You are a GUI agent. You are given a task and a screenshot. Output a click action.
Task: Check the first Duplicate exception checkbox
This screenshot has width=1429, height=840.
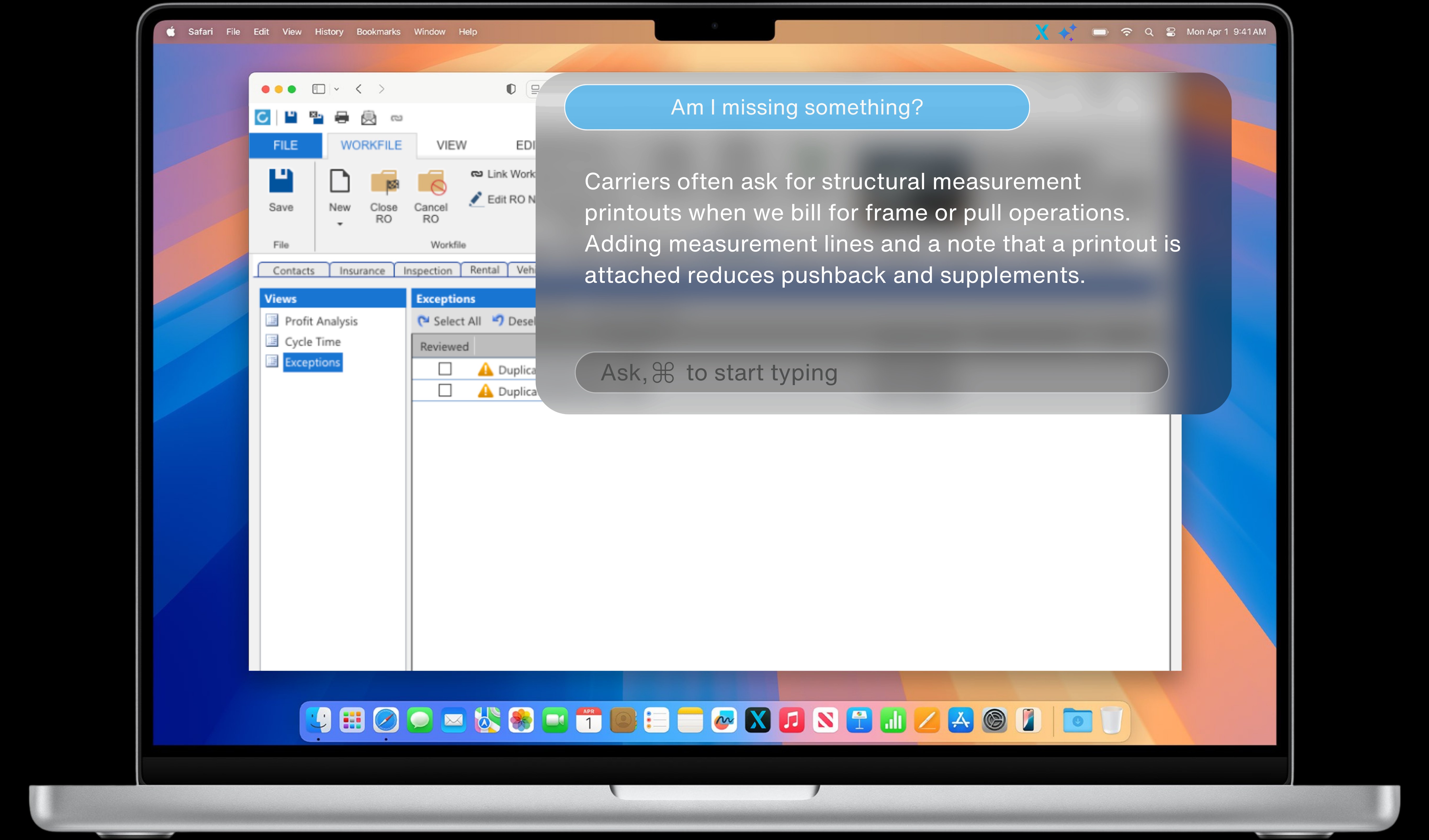pyautogui.click(x=445, y=369)
